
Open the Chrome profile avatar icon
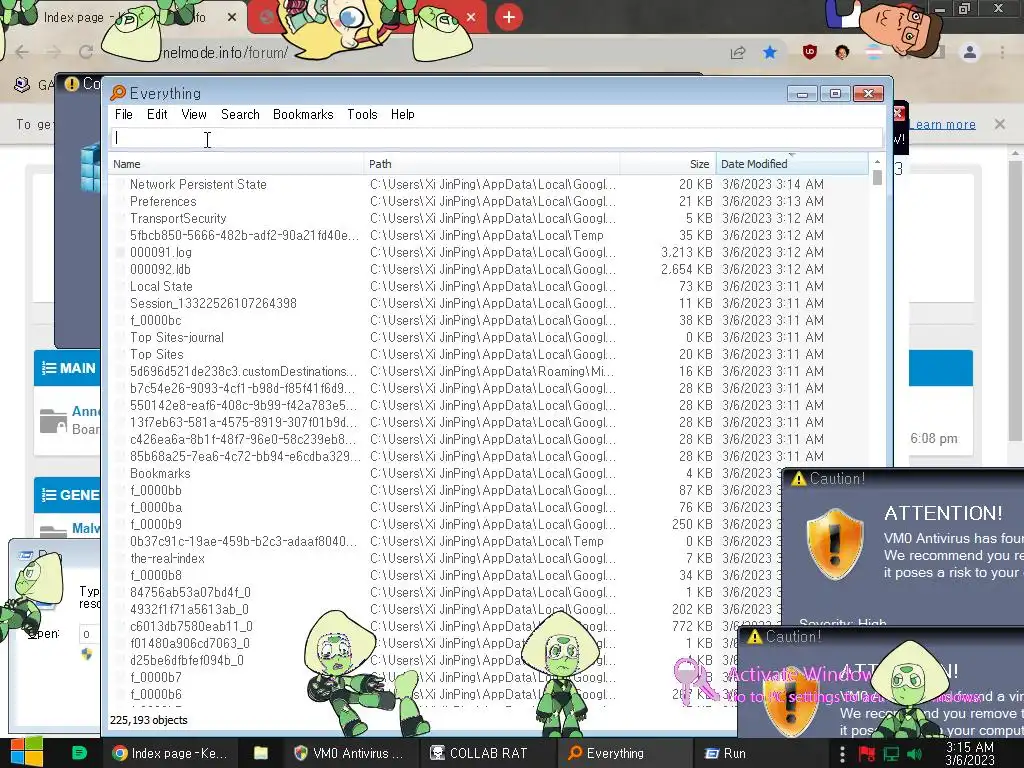pos(970,52)
